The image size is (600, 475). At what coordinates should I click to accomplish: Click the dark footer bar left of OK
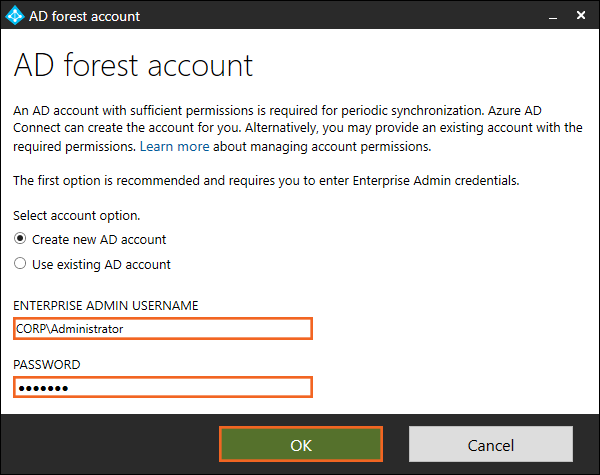(x=110, y=445)
